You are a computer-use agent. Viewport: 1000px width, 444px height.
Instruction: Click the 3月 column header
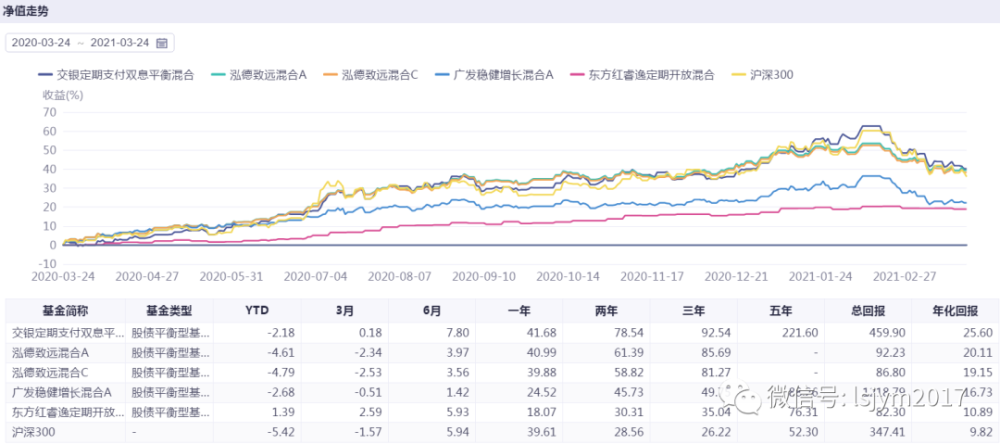[343, 310]
